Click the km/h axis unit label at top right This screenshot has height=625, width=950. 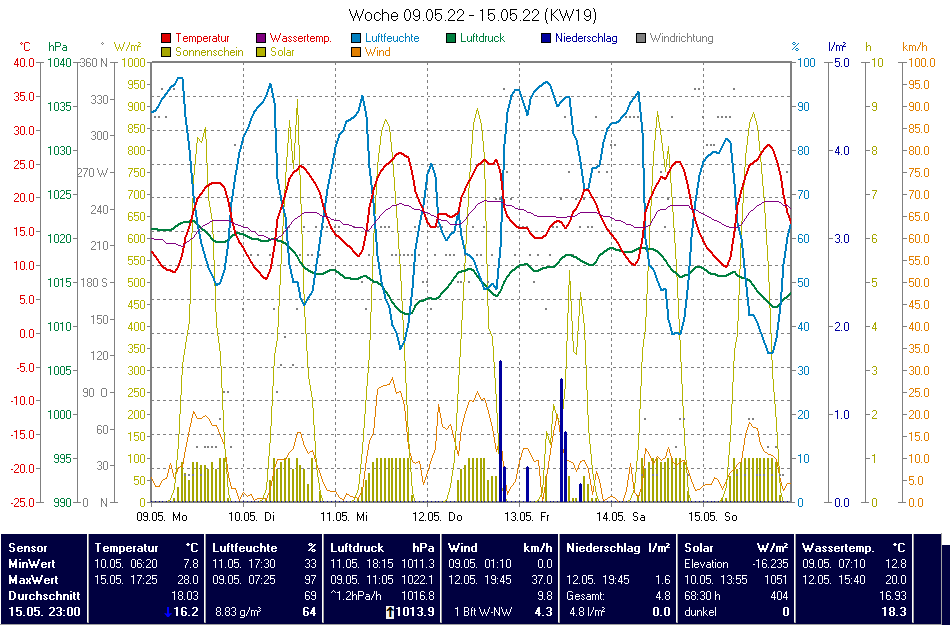click(914, 47)
